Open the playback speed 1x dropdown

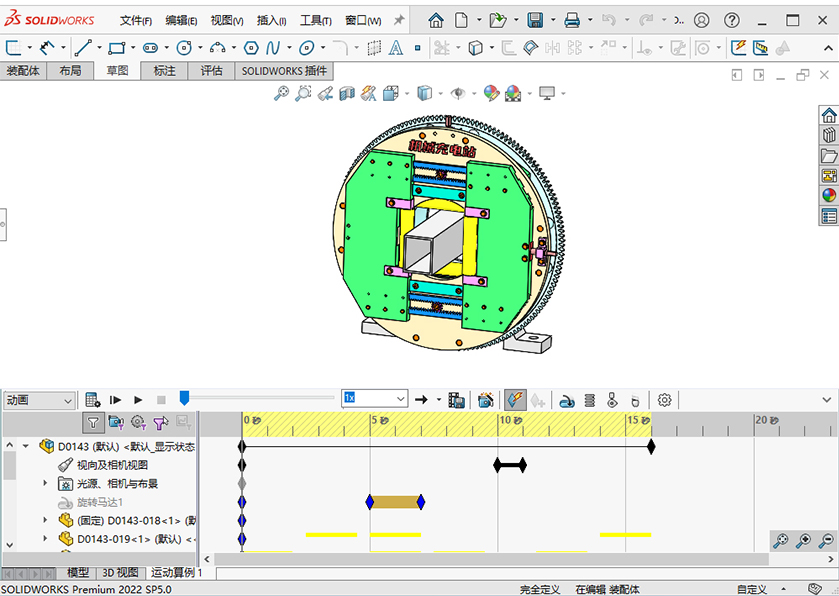[x=399, y=399]
